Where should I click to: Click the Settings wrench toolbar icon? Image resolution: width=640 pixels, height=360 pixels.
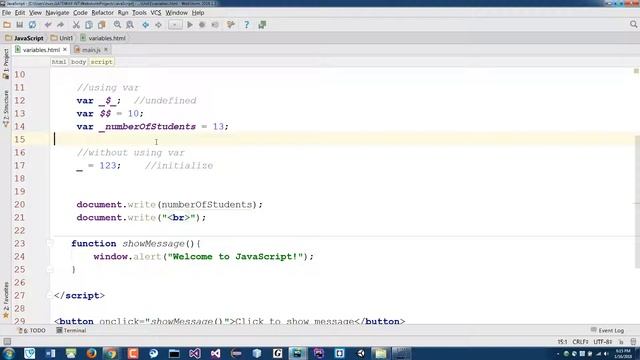tap(231, 25)
